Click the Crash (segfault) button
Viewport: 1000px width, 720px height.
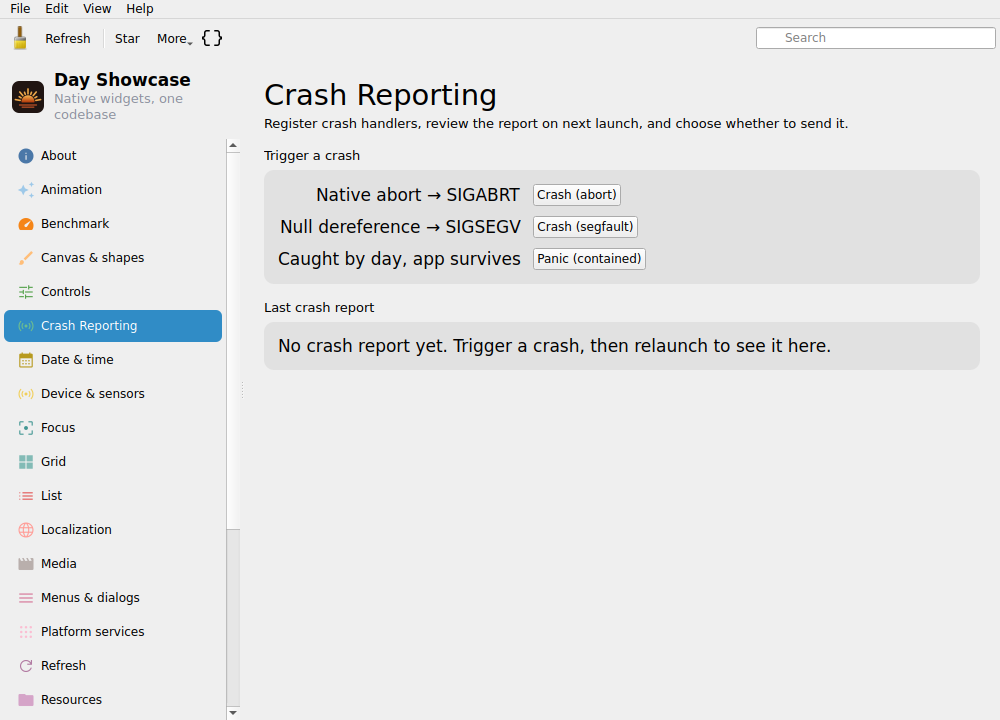[x=585, y=226]
